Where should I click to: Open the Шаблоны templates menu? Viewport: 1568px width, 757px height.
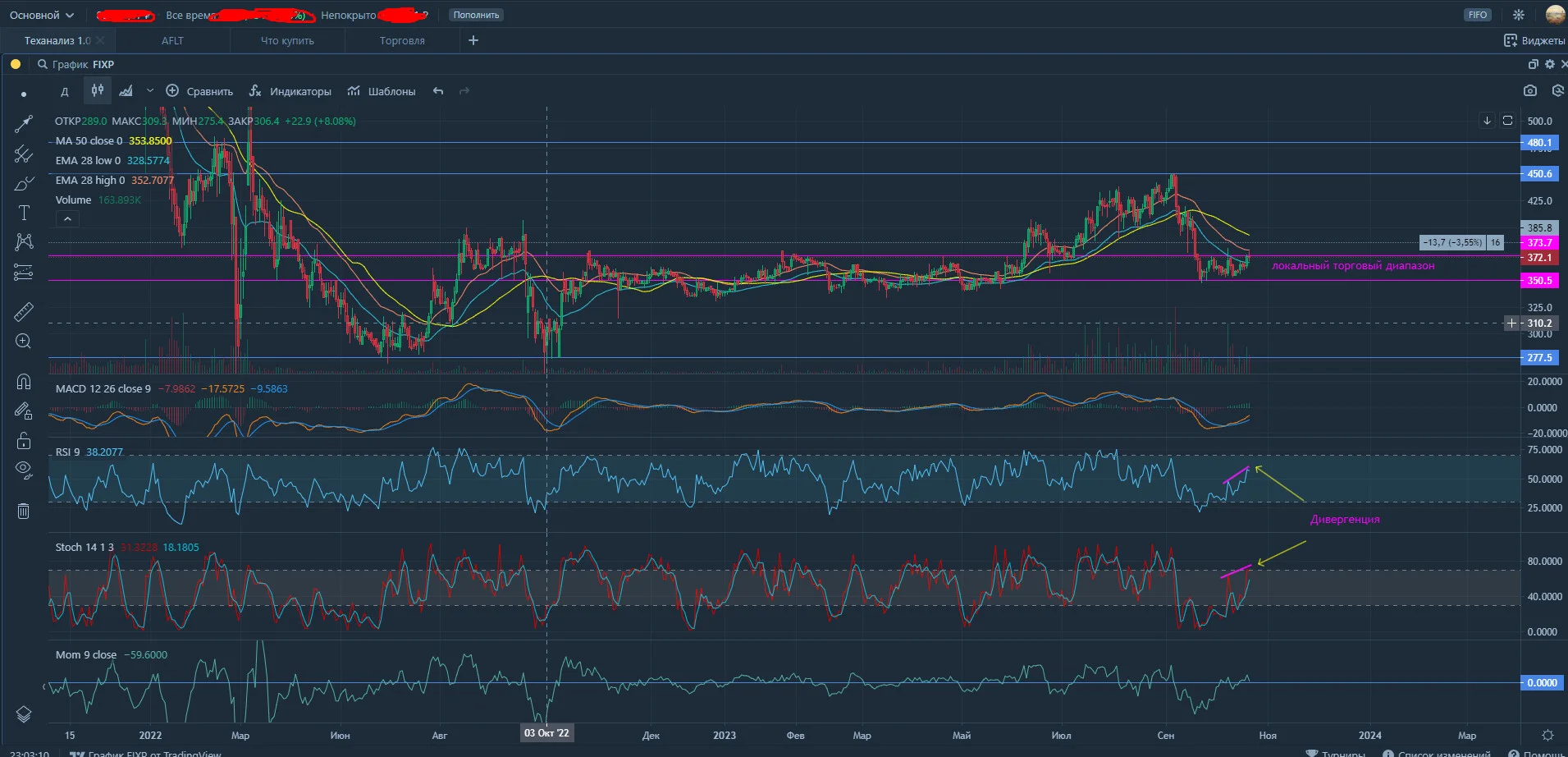(x=382, y=91)
